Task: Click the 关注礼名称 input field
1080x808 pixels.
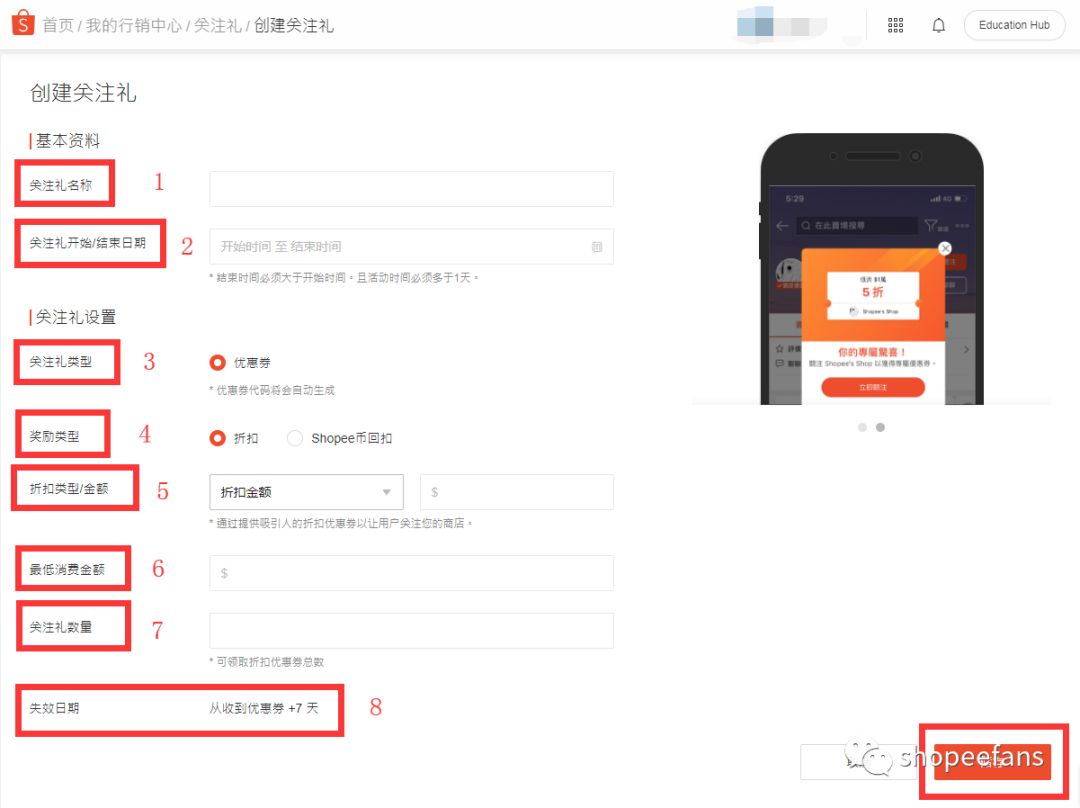Action: point(411,188)
